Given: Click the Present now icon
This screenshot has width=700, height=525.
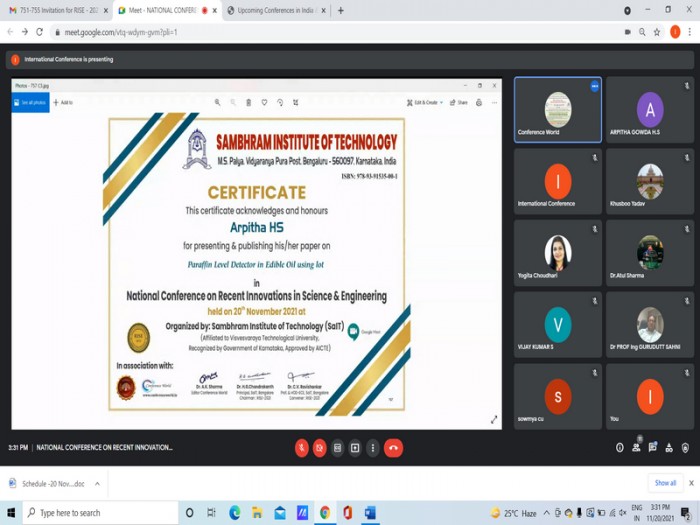Looking at the screenshot, I should (355, 448).
